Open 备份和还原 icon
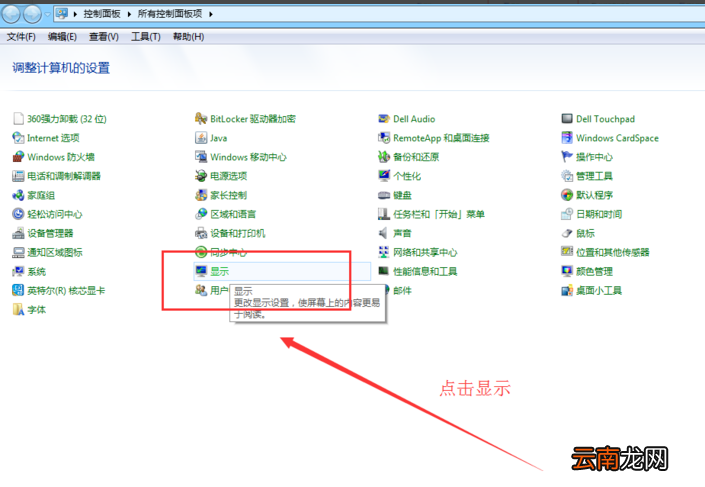Screen dimensions: 705x487 click(x=384, y=157)
